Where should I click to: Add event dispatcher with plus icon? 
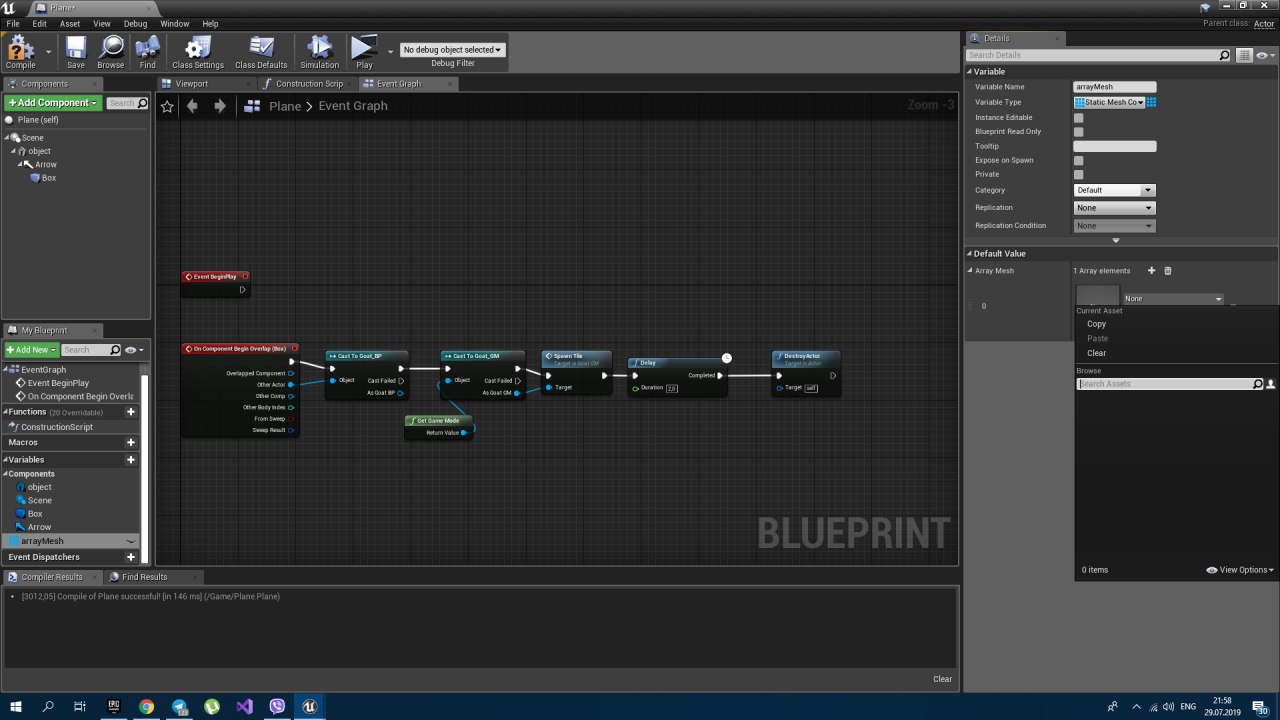tap(130, 557)
